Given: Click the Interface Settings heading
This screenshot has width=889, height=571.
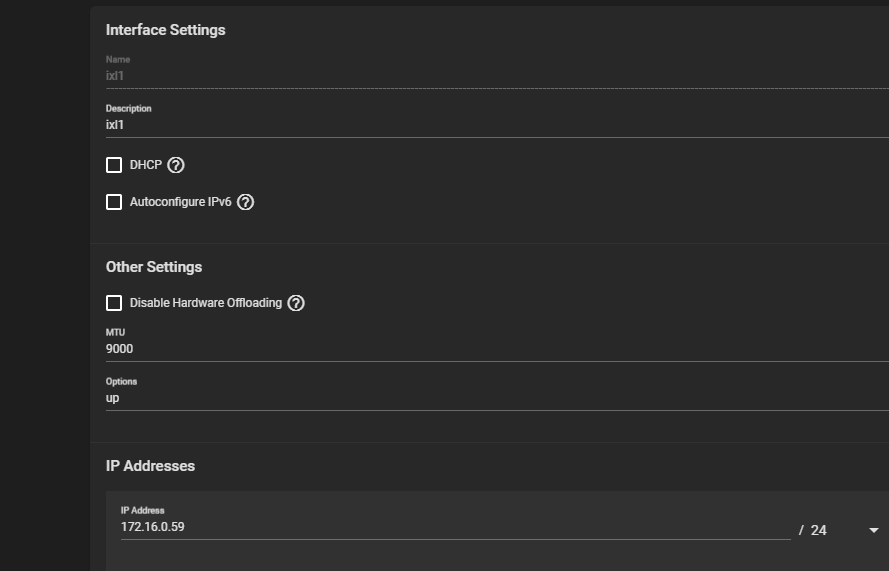Looking at the screenshot, I should [x=166, y=30].
